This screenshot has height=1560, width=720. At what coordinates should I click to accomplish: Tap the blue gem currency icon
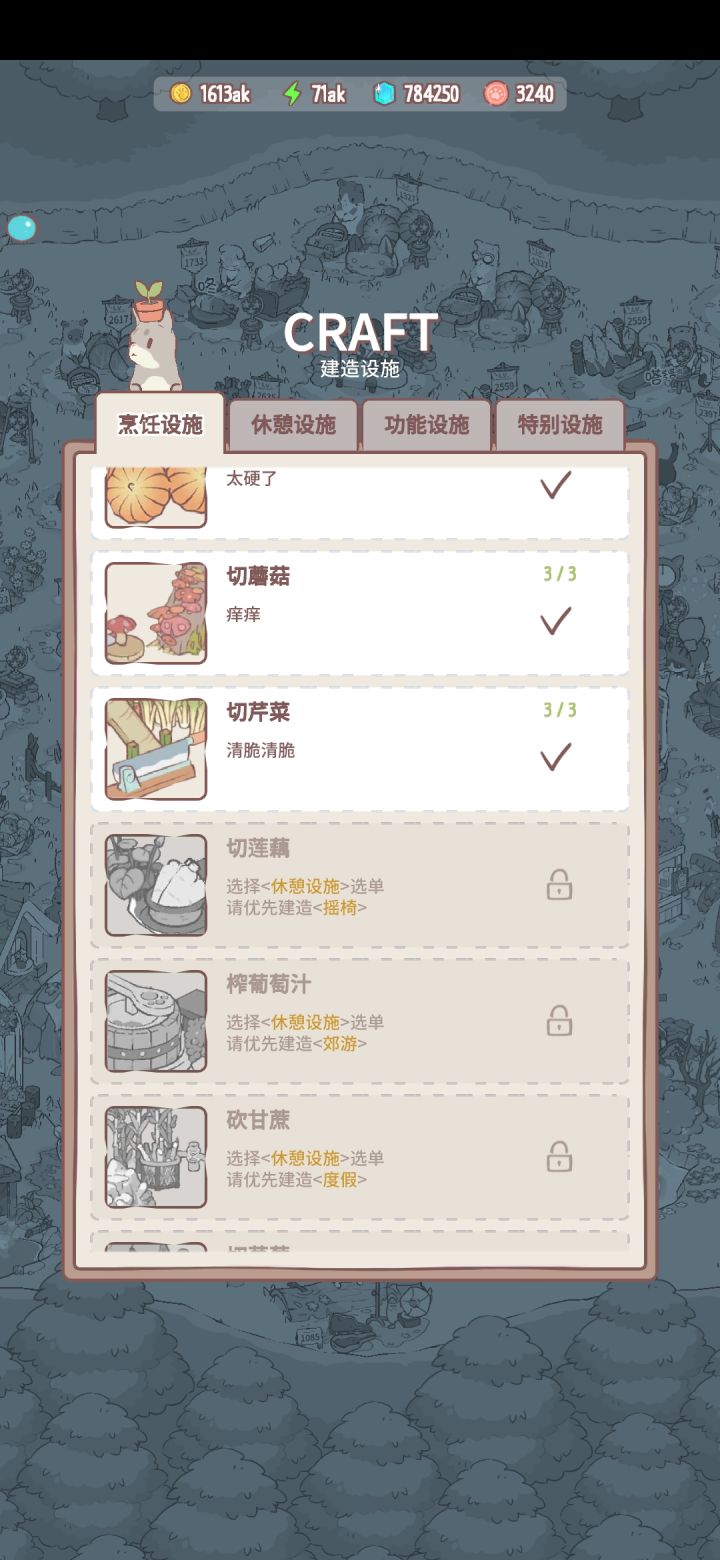point(385,94)
